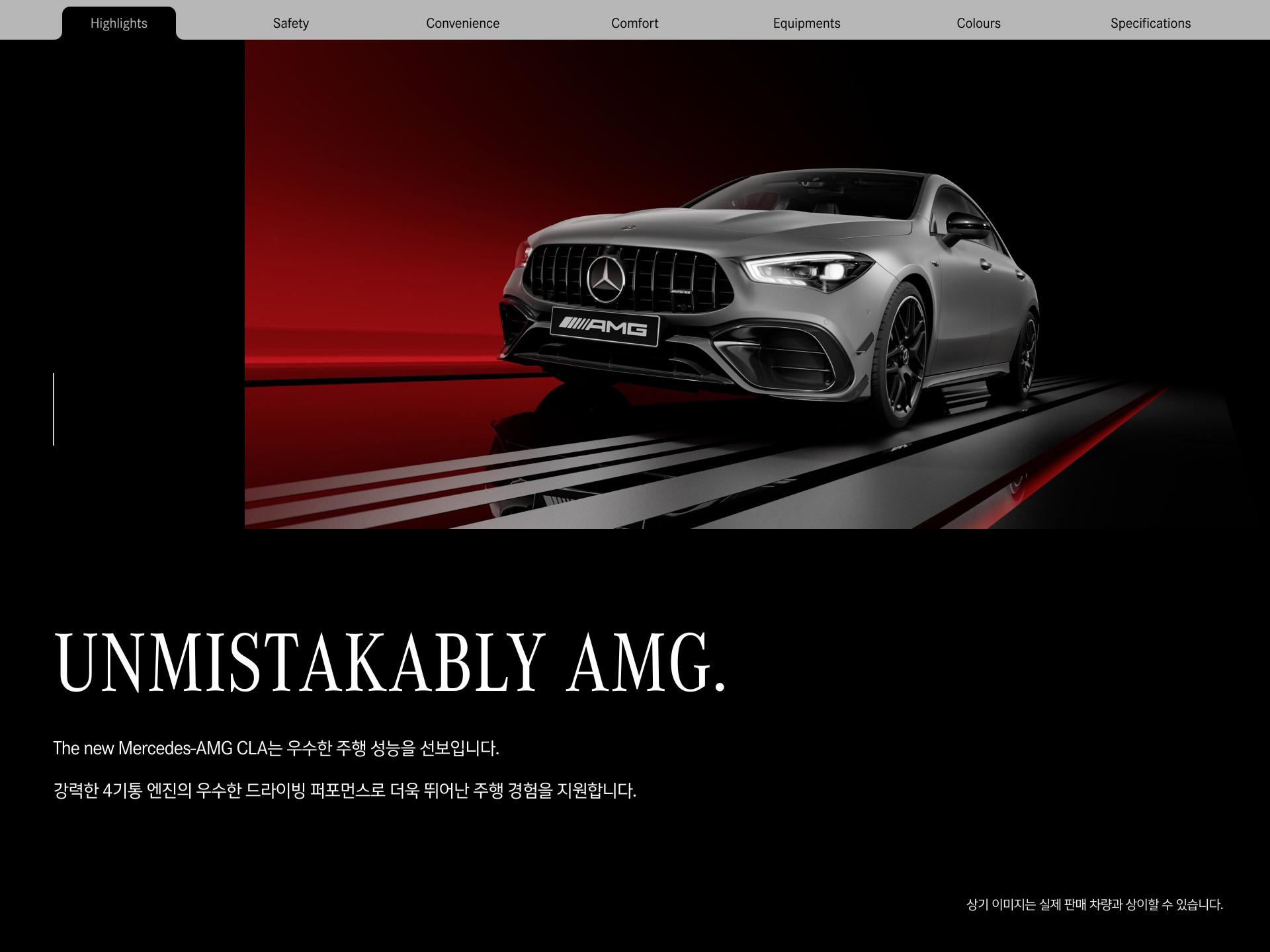Click the disclaimer '상기 이미지는 실제 판매 차량과 상이할 수 있습니다.'

coord(1095,904)
